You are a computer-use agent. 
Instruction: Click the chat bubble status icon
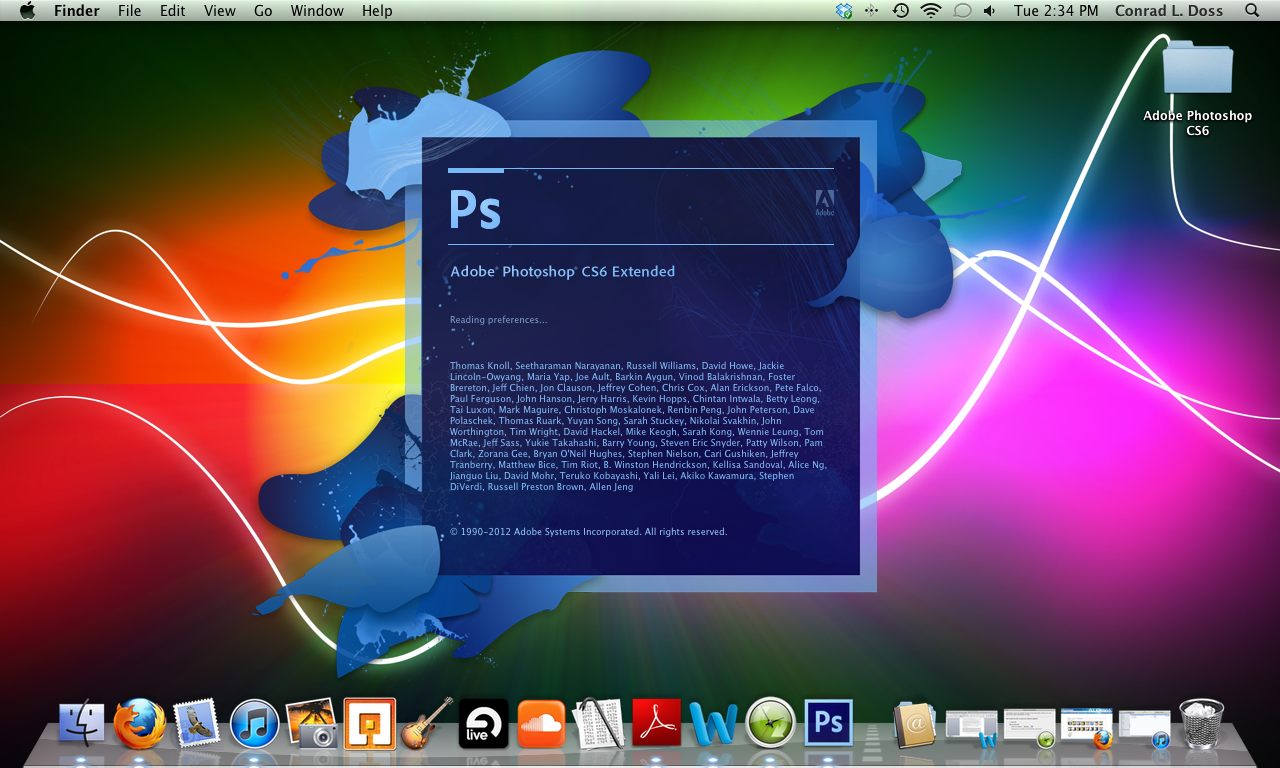point(961,11)
